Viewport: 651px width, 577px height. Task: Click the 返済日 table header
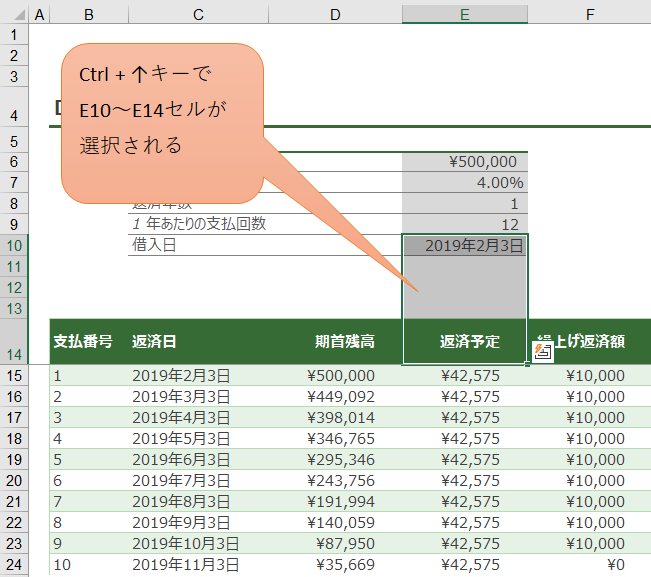click(x=198, y=342)
